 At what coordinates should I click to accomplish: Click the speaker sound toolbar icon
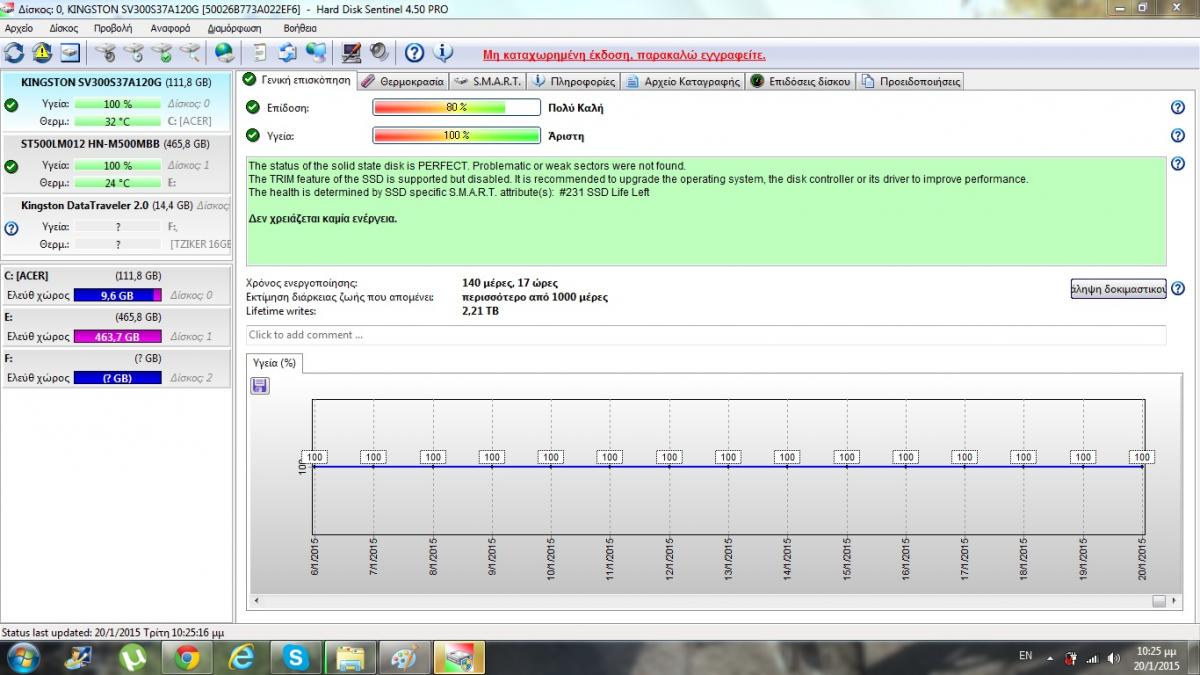(379, 52)
